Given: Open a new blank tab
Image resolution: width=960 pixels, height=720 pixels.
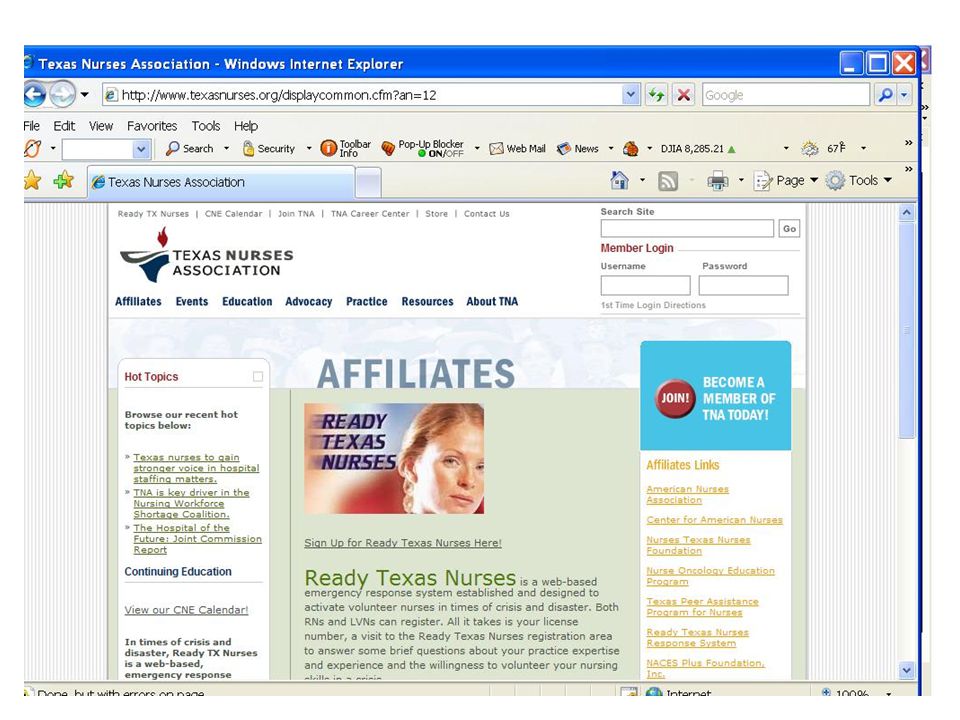Looking at the screenshot, I should tap(368, 183).
